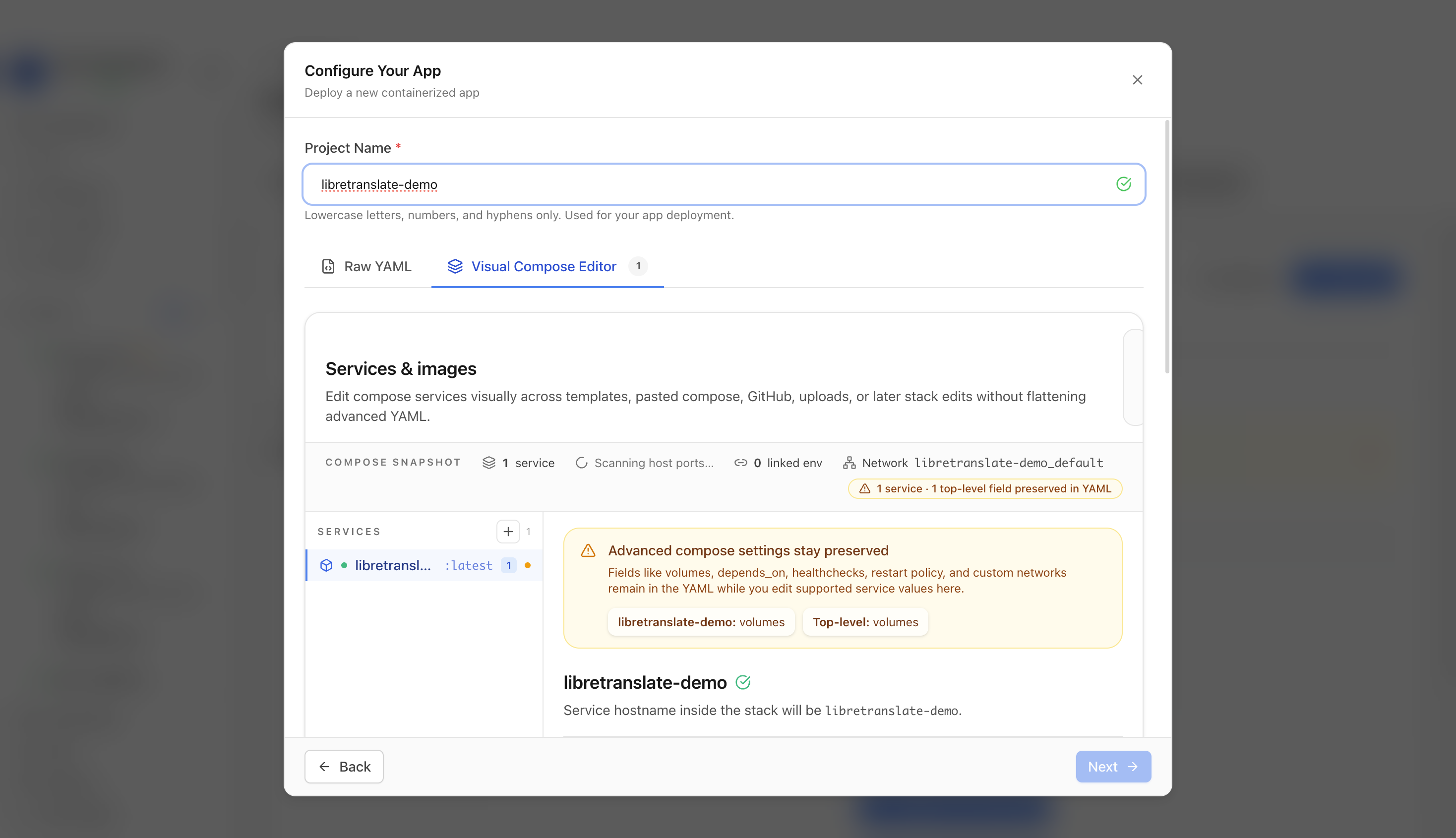Select the libretransl... service row
This screenshot has height=838, width=1456.
(x=424, y=565)
